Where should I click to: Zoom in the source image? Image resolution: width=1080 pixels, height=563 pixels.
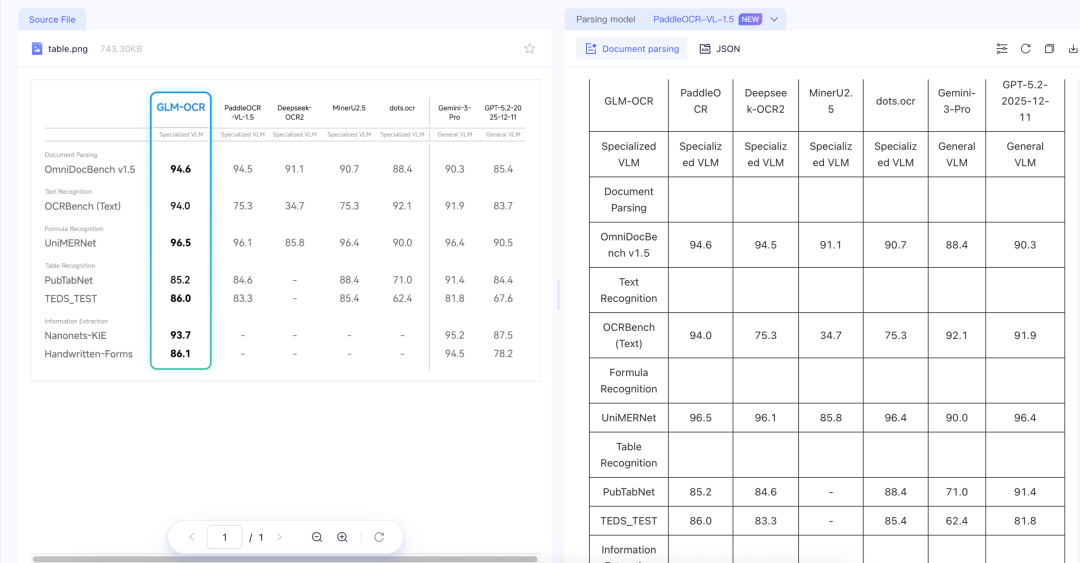342,537
